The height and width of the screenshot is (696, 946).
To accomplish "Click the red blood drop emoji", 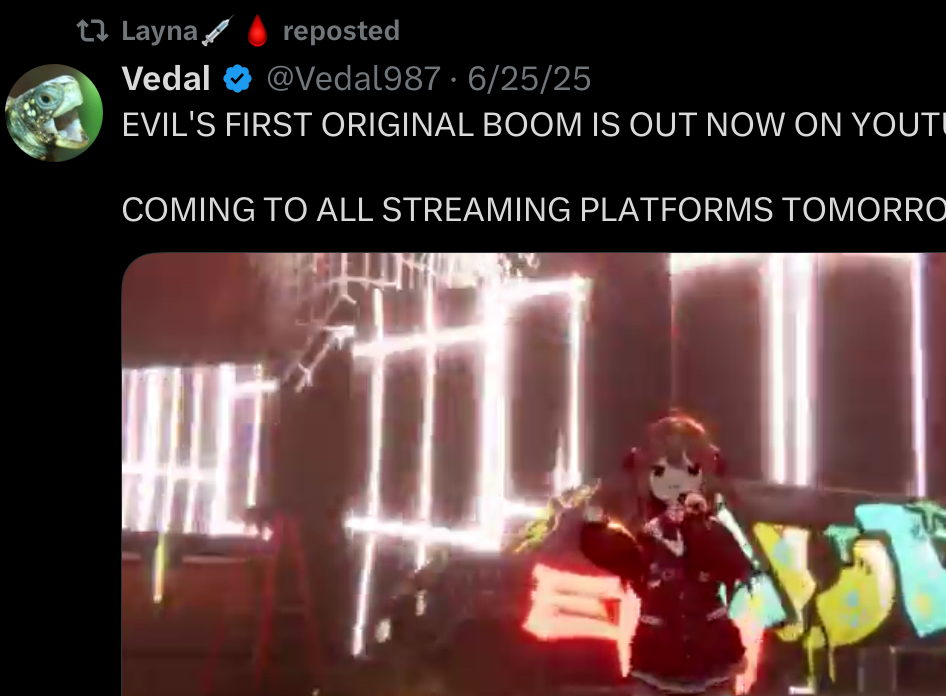I will click(x=258, y=31).
